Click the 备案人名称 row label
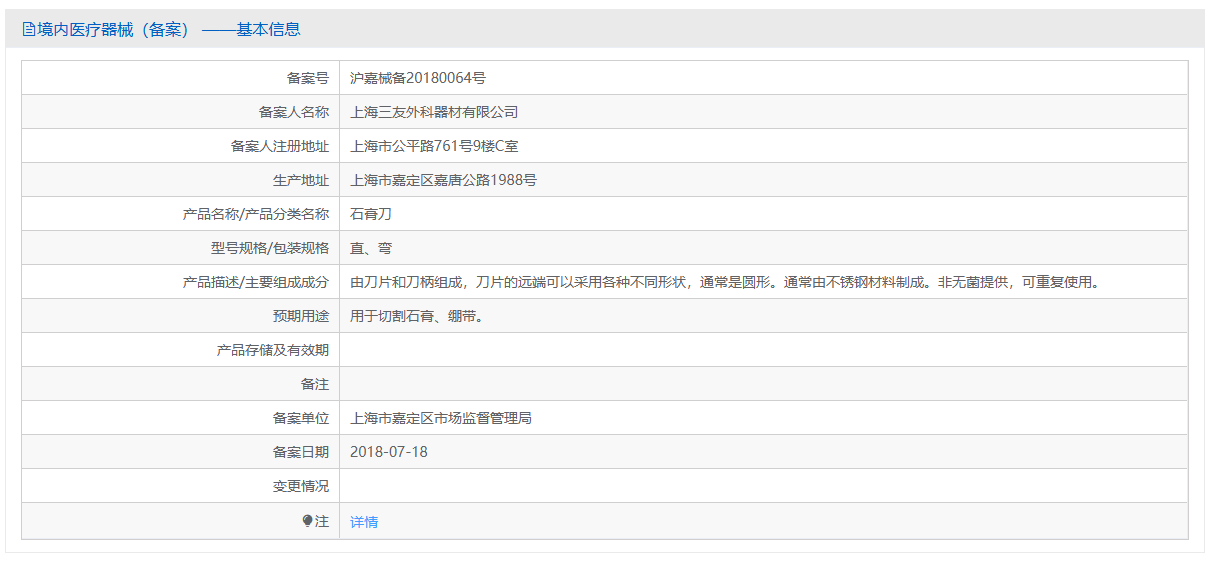 (294, 112)
